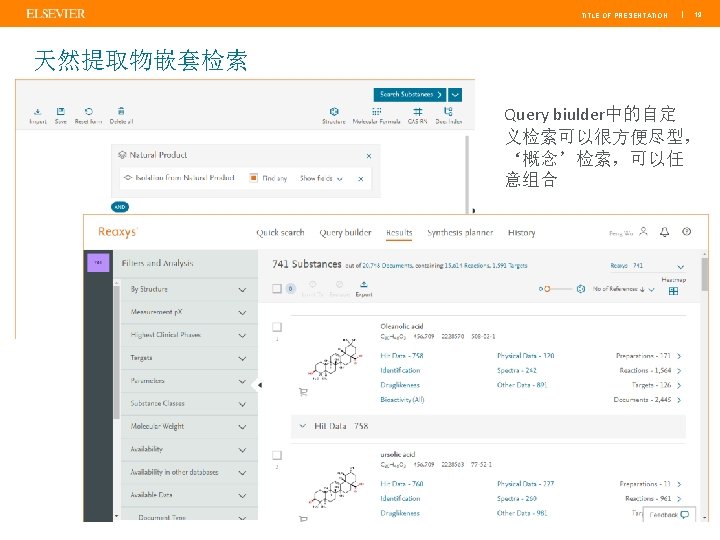Screen dimensions: 720x540
Task: Open Documents - 2,445 arrow
Action: click(x=679, y=400)
